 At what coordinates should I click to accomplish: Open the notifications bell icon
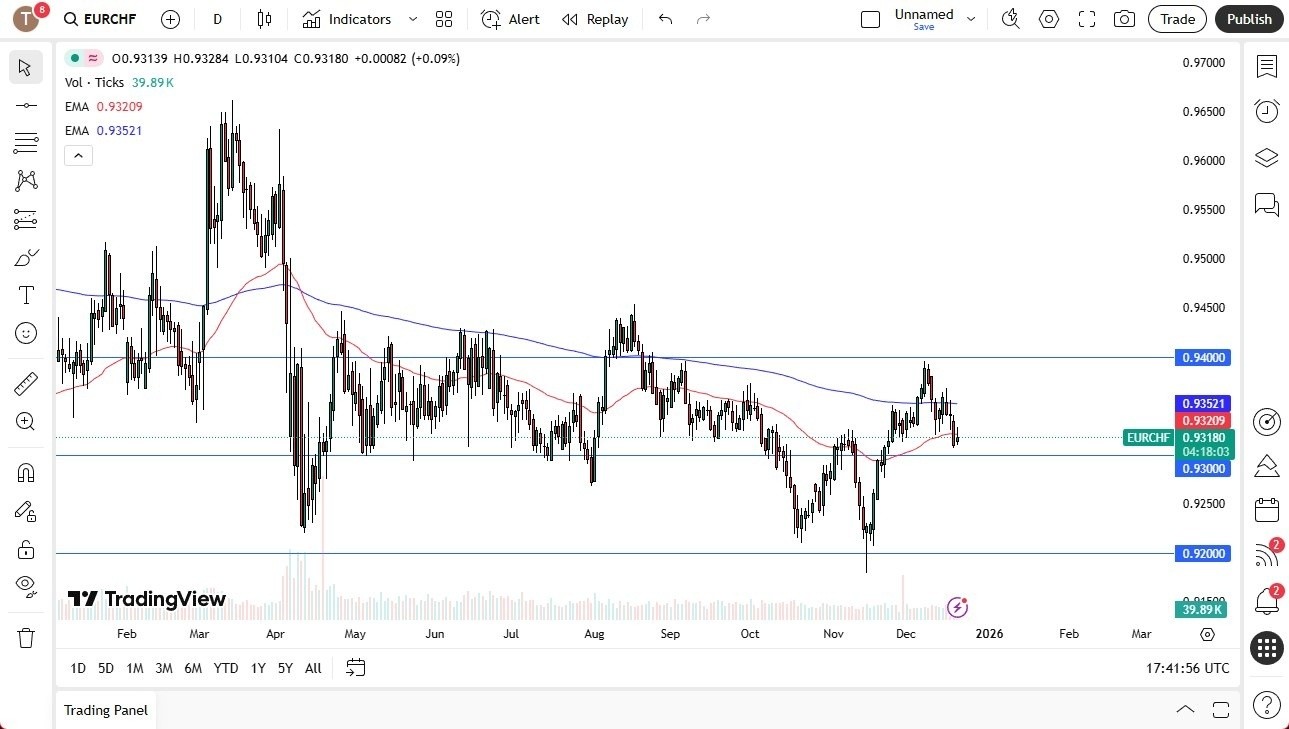[1267, 601]
